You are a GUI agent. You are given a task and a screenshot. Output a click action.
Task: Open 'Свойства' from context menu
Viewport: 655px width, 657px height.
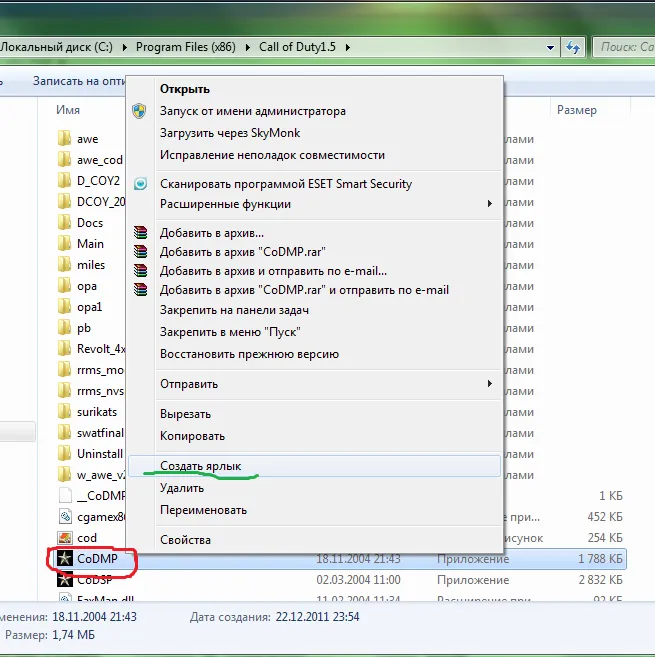tap(314, 540)
